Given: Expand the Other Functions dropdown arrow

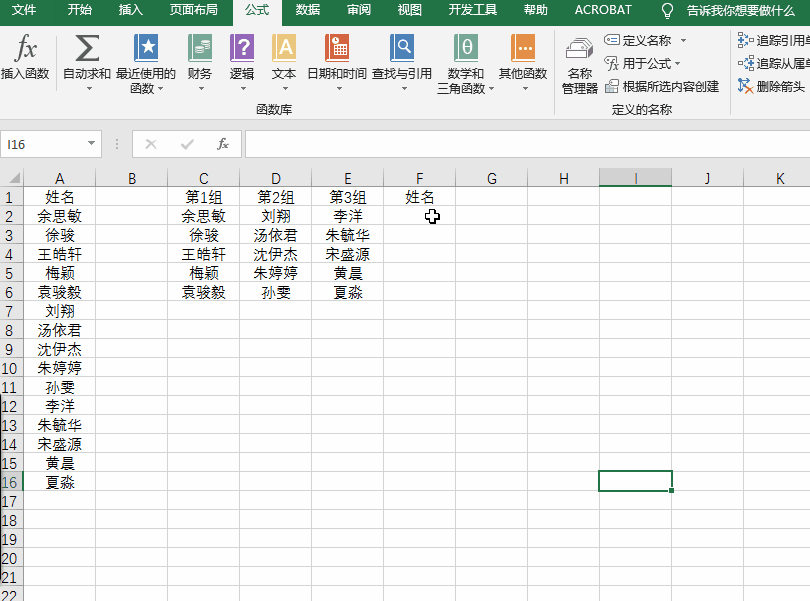Looking at the screenshot, I should (x=525, y=89).
